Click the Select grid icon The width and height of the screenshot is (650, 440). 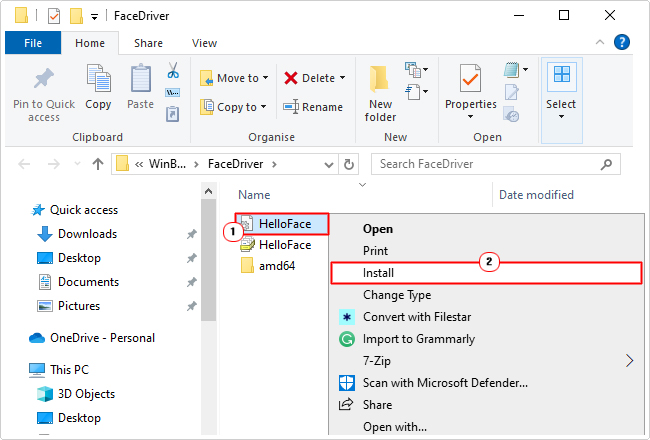(x=562, y=76)
